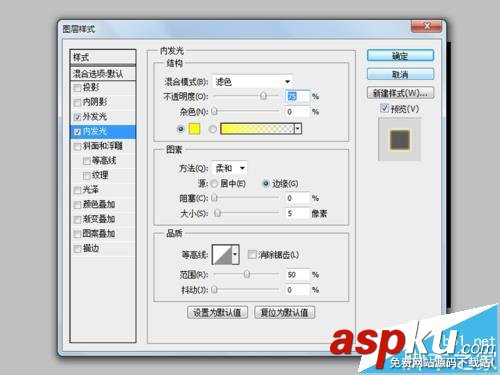Open the gradient picker dropdown arrow
The image size is (500, 375).
298,129
